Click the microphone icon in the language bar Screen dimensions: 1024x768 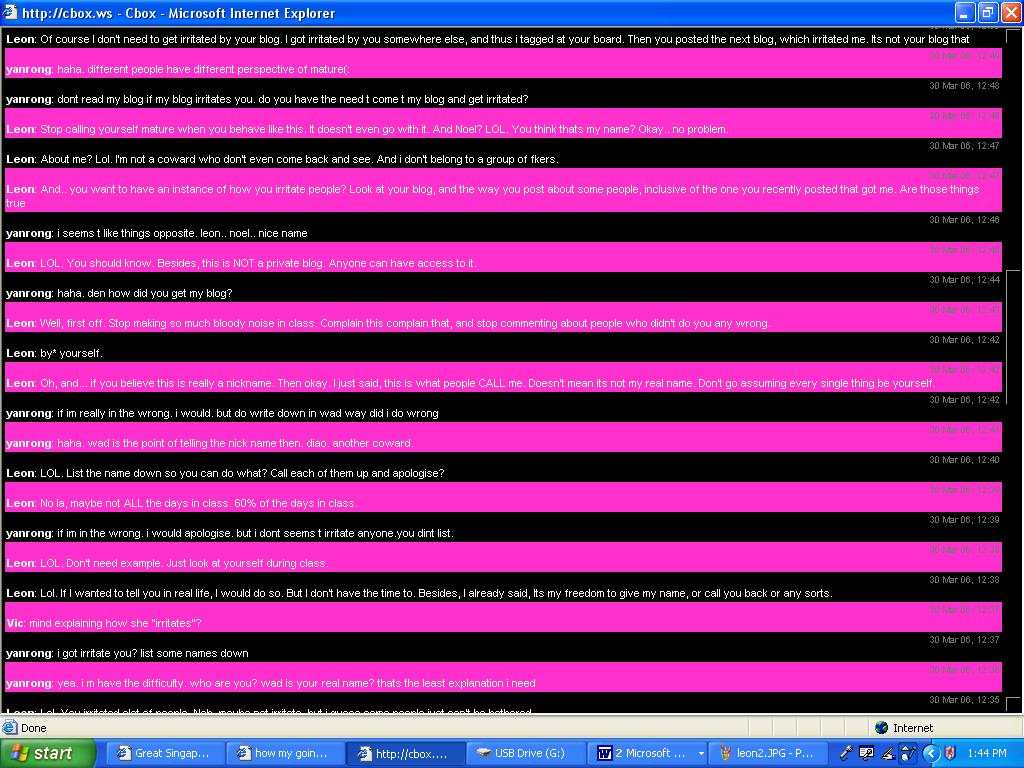click(846, 753)
